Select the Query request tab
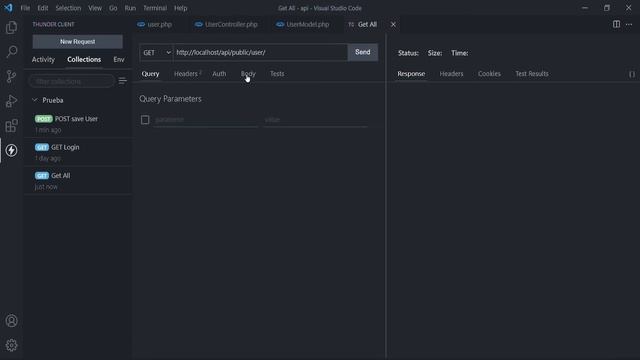The width and height of the screenshot is (640, 360). [150, 74]
